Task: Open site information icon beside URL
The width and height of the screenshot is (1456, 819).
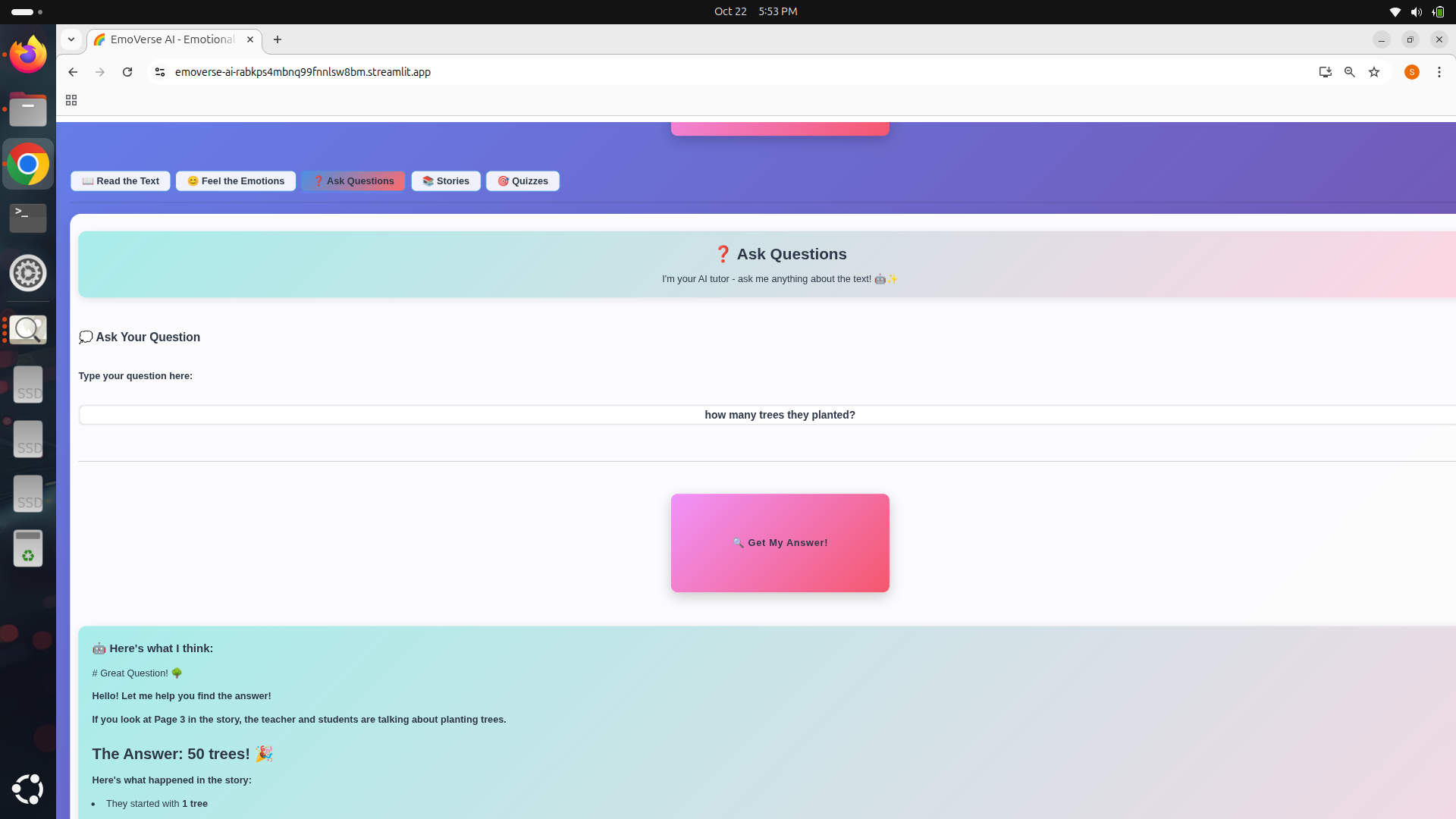Action: [x=160, y=72]
